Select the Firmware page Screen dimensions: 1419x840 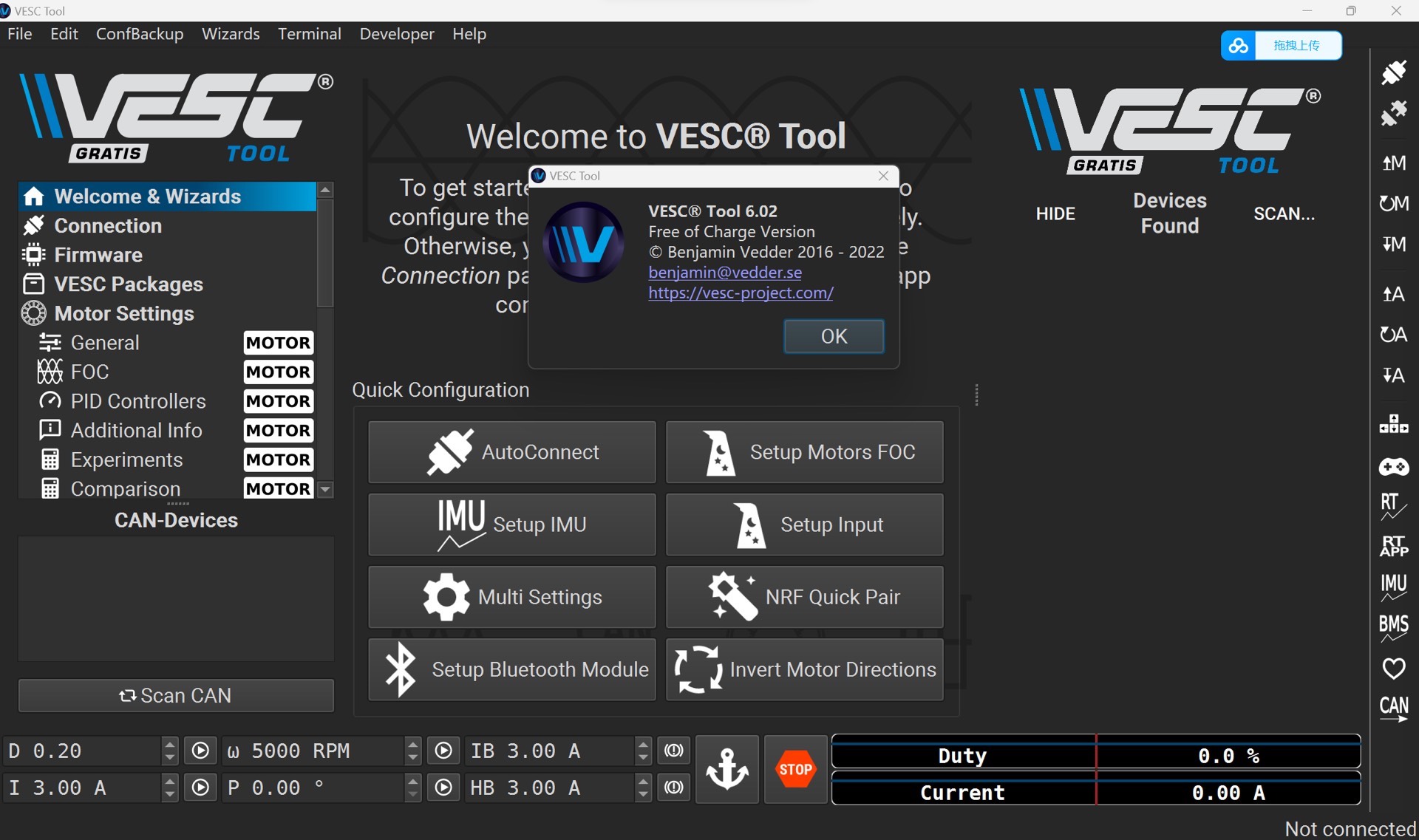tap(168, 255)
